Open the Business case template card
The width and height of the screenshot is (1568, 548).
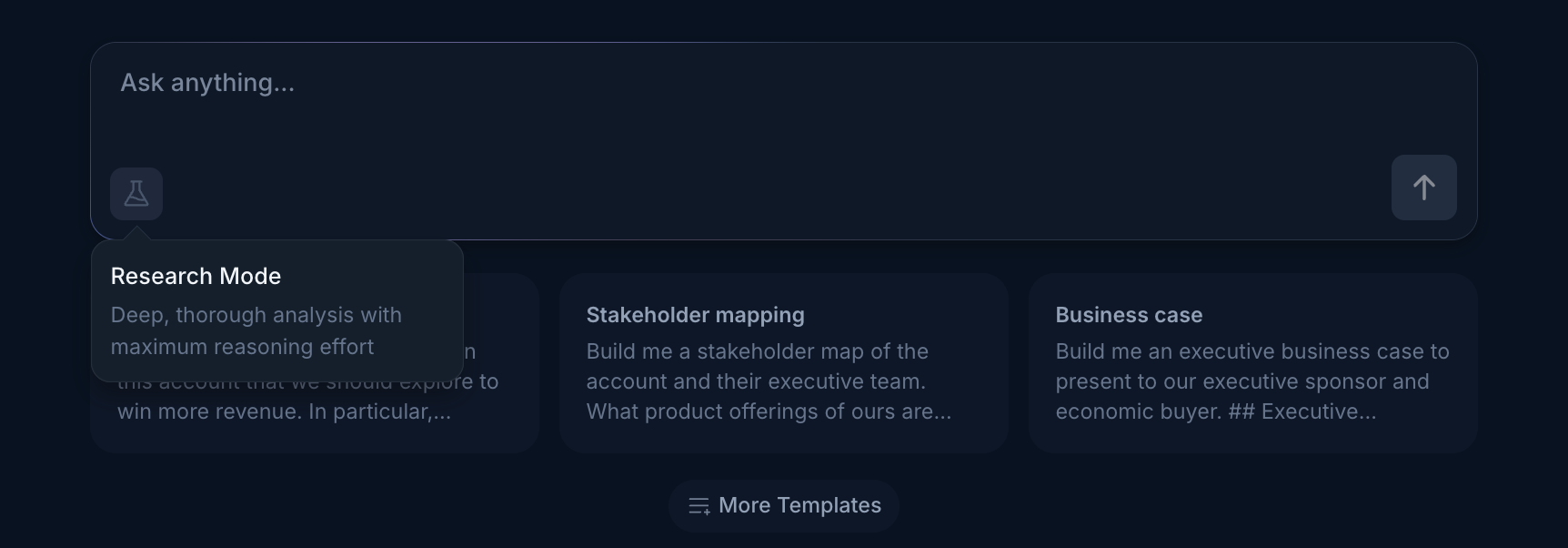pyautogui.click(x=1252, y=363)
